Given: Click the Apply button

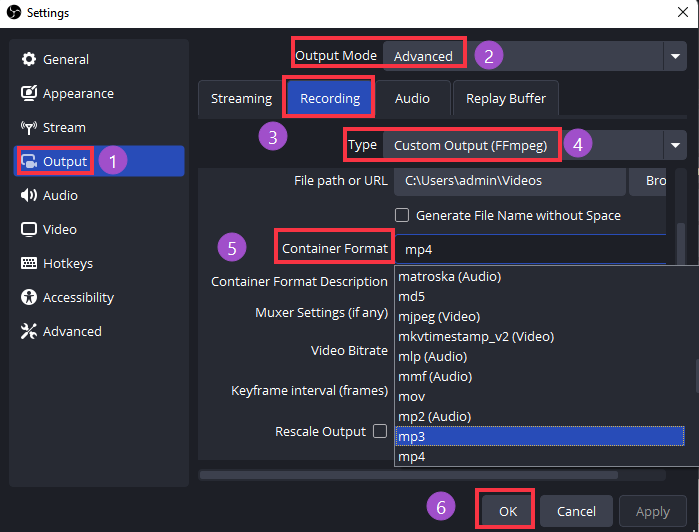Looking at the screenshot, I should coord(653,511).
